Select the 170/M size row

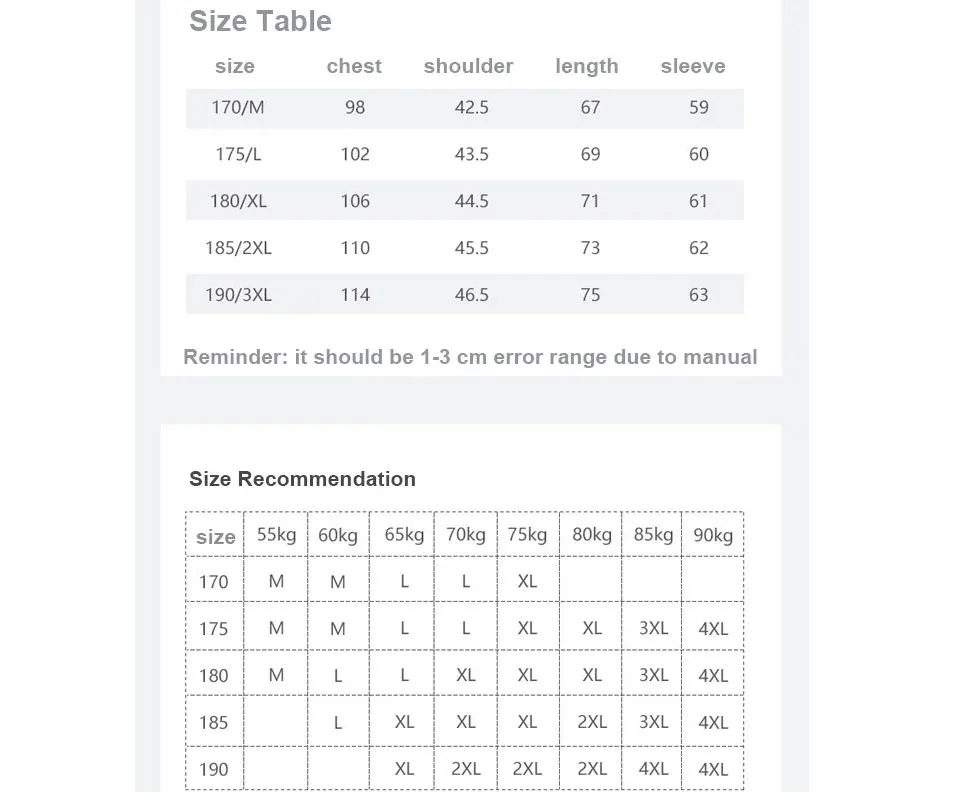[x=465, y=108]
